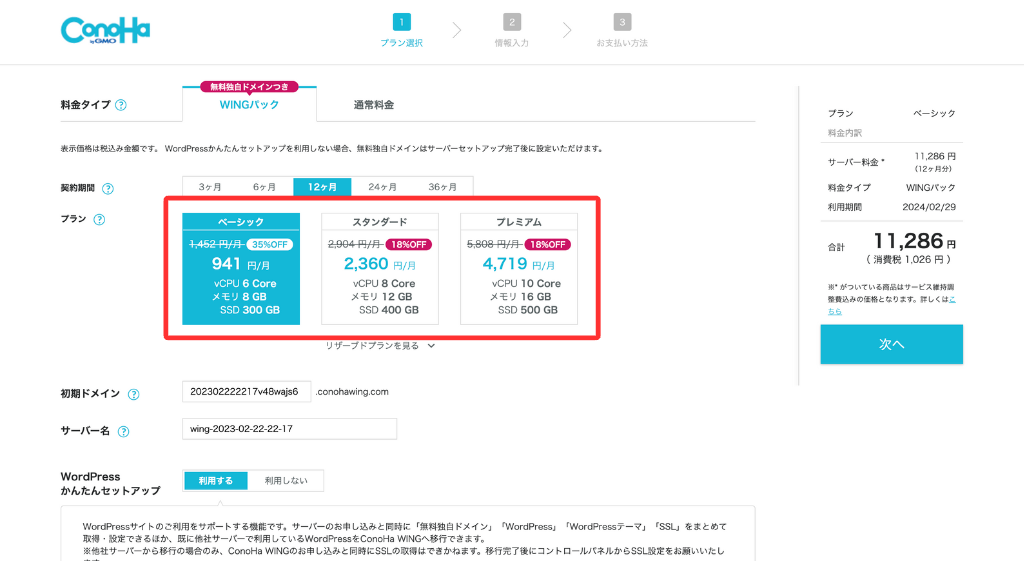Expand リザーブドプランを見る
This screenshot has height=561, width=1024.
(380, 345)
